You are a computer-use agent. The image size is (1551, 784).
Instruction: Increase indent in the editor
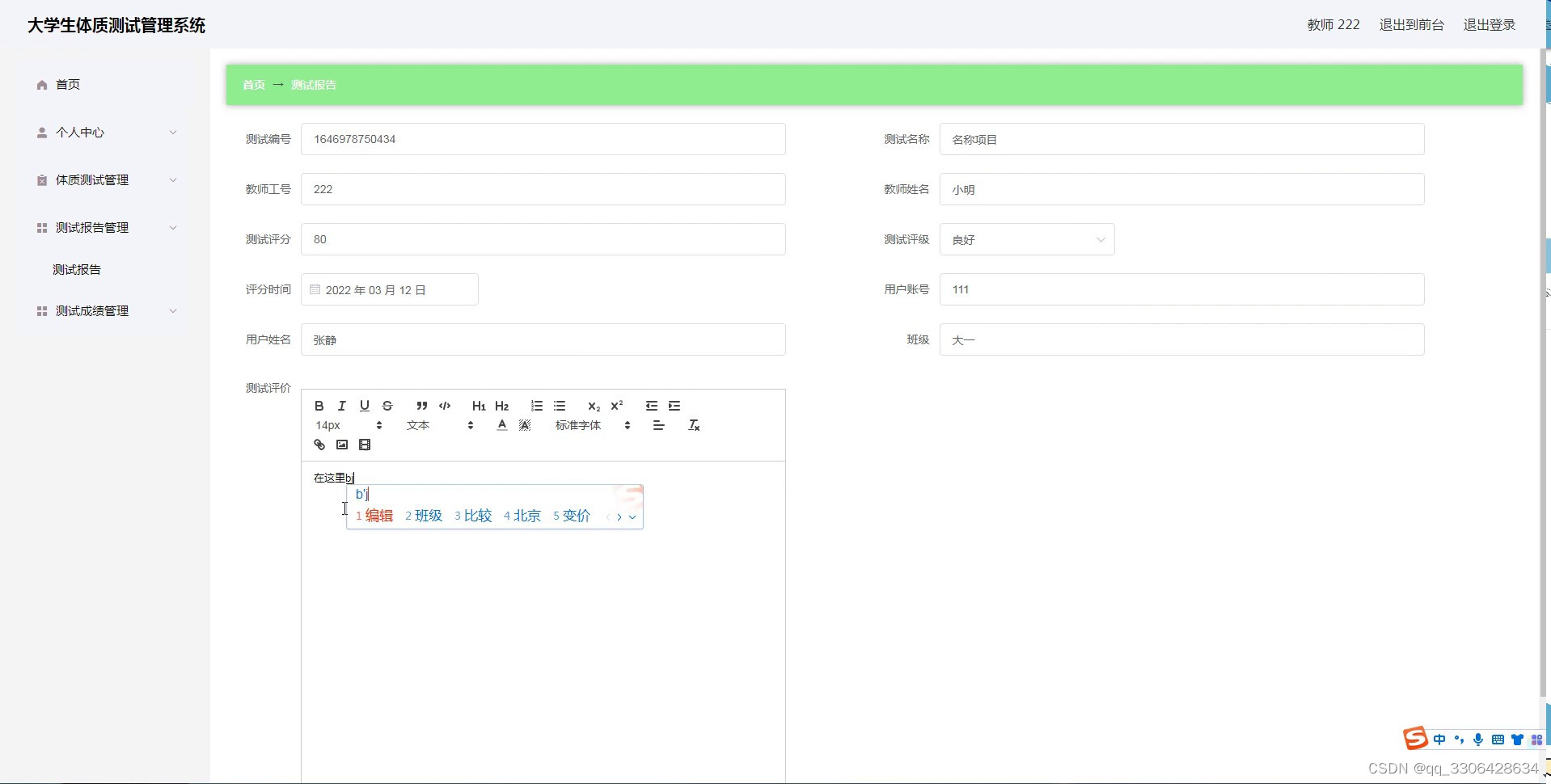tap(674, 406)
